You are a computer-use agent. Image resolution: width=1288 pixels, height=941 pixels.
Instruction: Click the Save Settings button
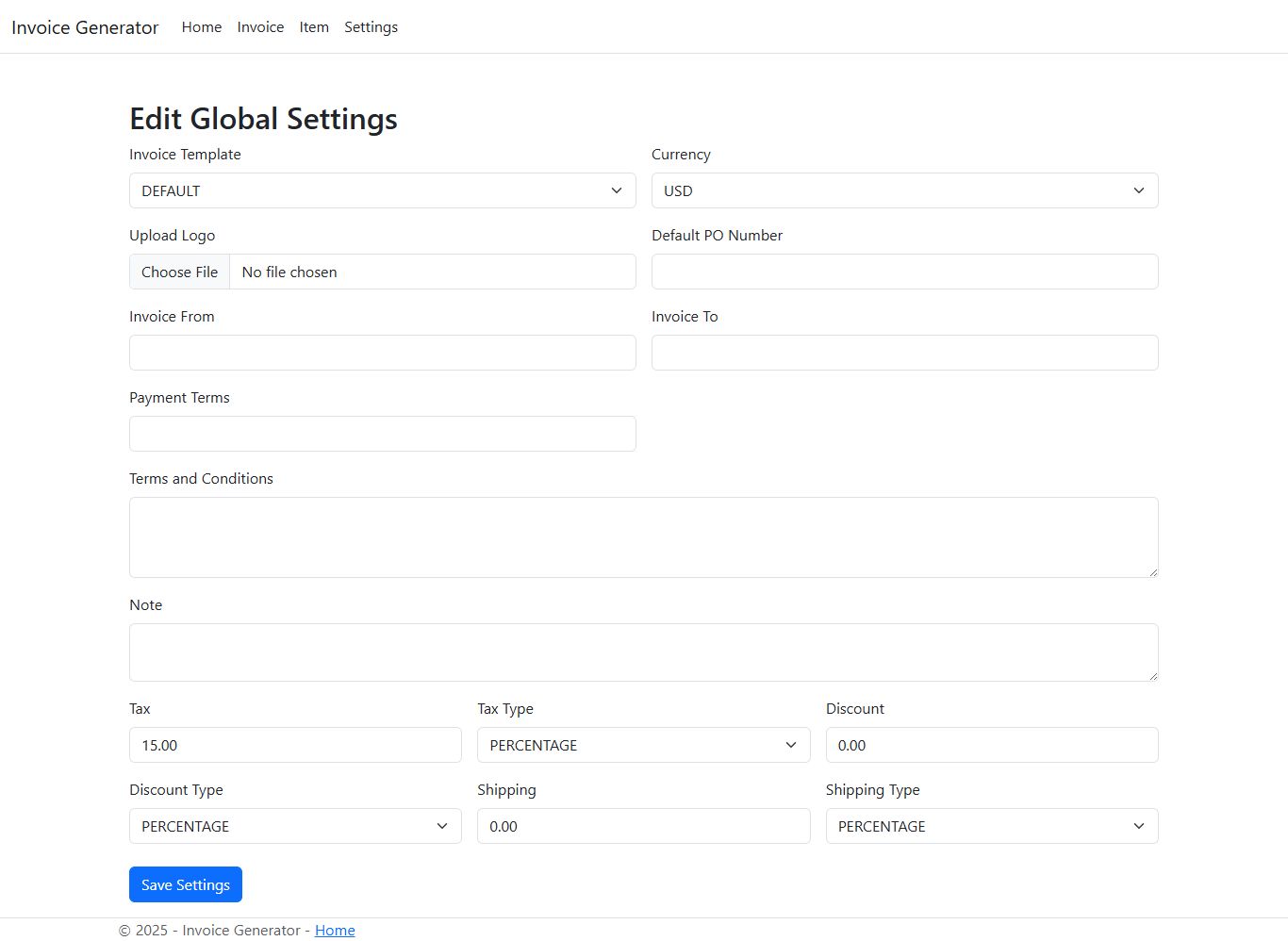point(186,884)
